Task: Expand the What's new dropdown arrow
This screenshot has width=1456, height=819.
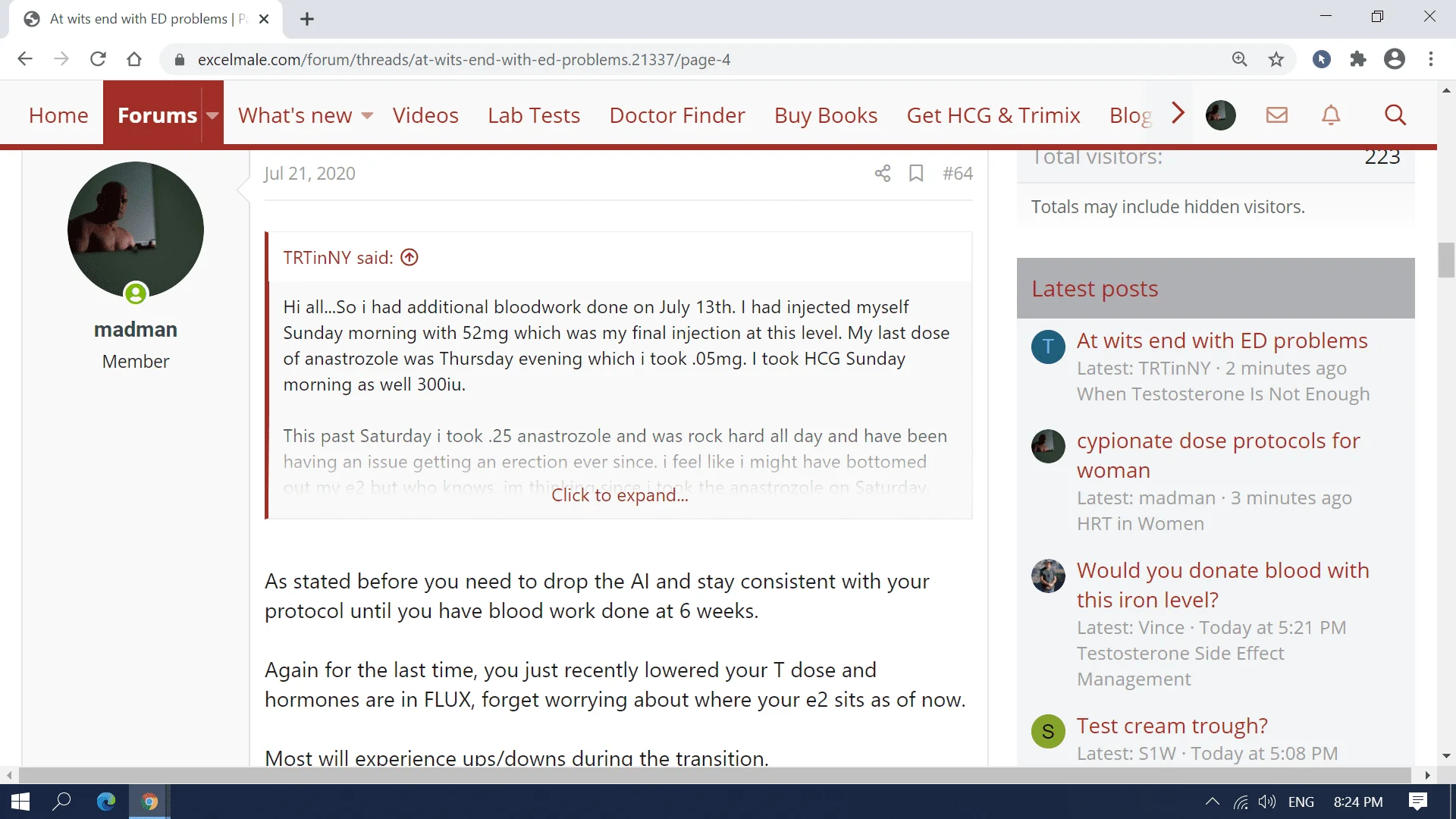Action: pos(367,115)
